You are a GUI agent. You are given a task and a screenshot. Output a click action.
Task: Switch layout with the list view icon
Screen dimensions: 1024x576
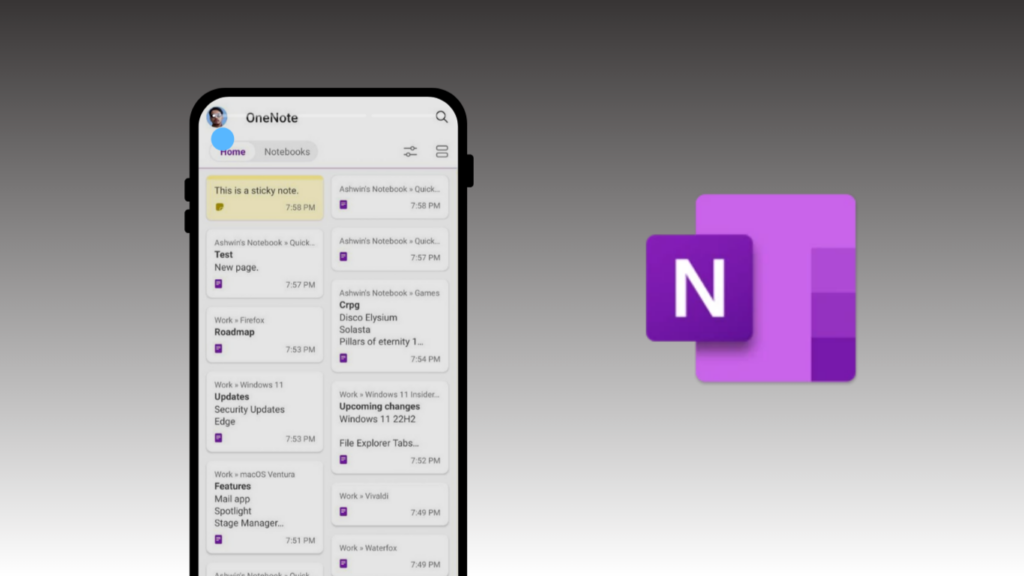[x=442, y=152]
